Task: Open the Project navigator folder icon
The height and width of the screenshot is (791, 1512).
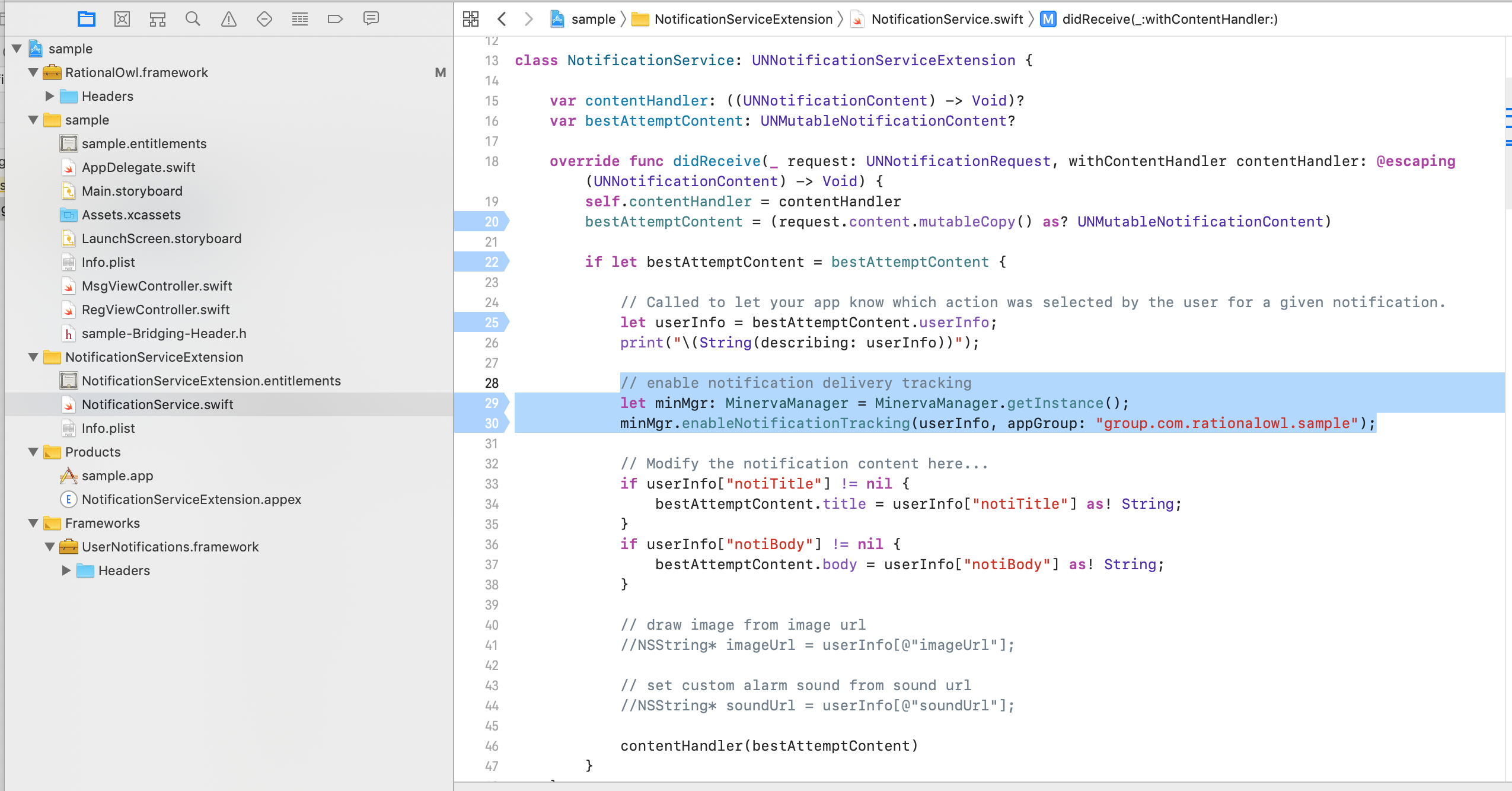Action: pos(87,19)
